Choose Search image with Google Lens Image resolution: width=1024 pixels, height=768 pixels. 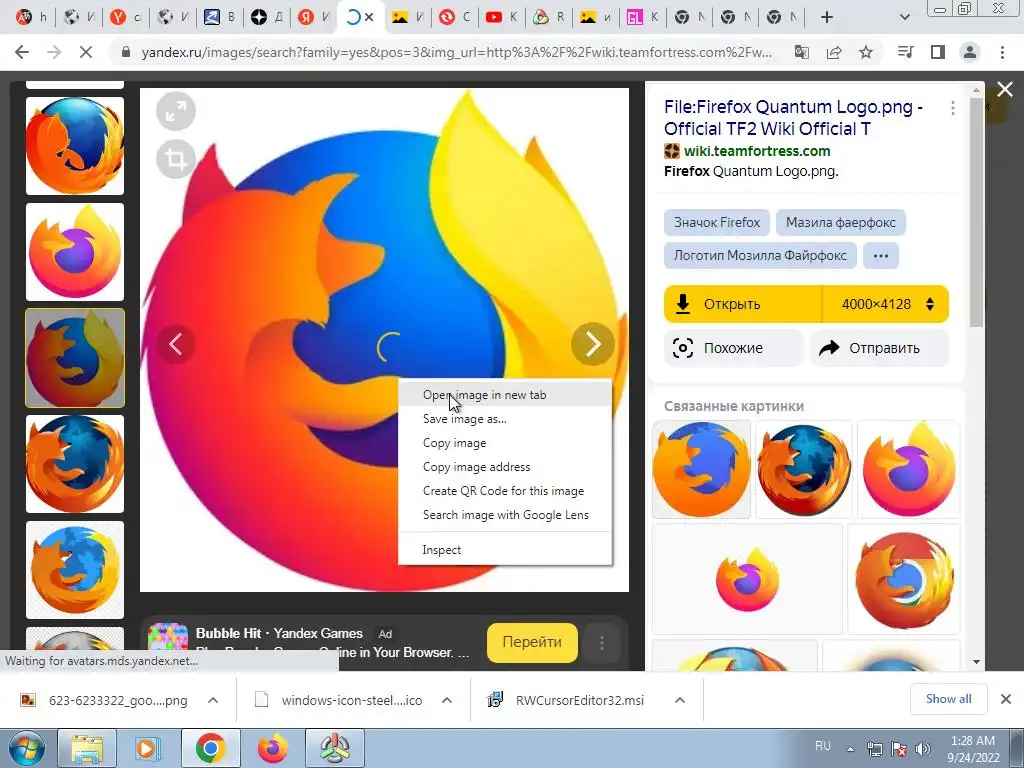click(x=505, y=515)
